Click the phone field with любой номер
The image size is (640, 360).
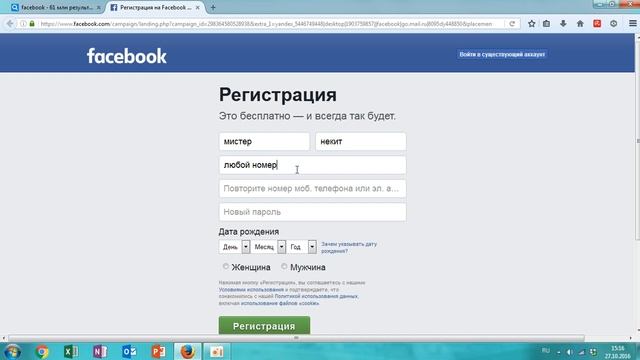pos(313,165)
